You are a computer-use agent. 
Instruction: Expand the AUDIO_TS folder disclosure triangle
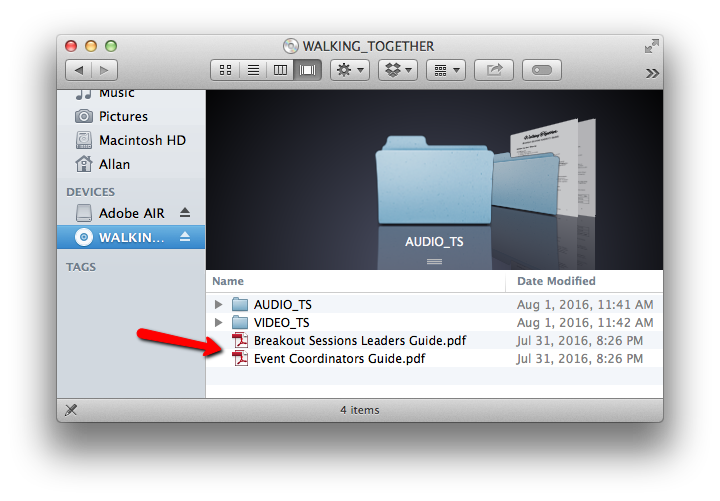pos(220,304)
